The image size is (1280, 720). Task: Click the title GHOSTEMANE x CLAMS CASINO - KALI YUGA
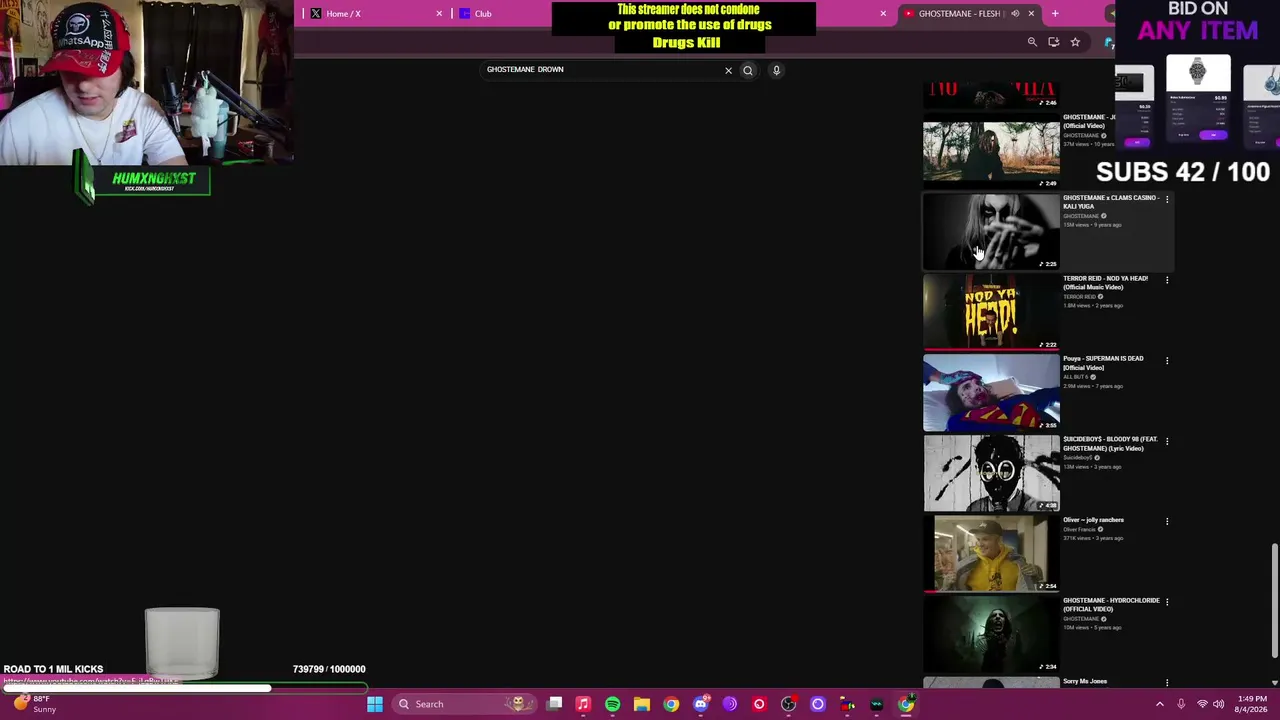pos(1111,202)
